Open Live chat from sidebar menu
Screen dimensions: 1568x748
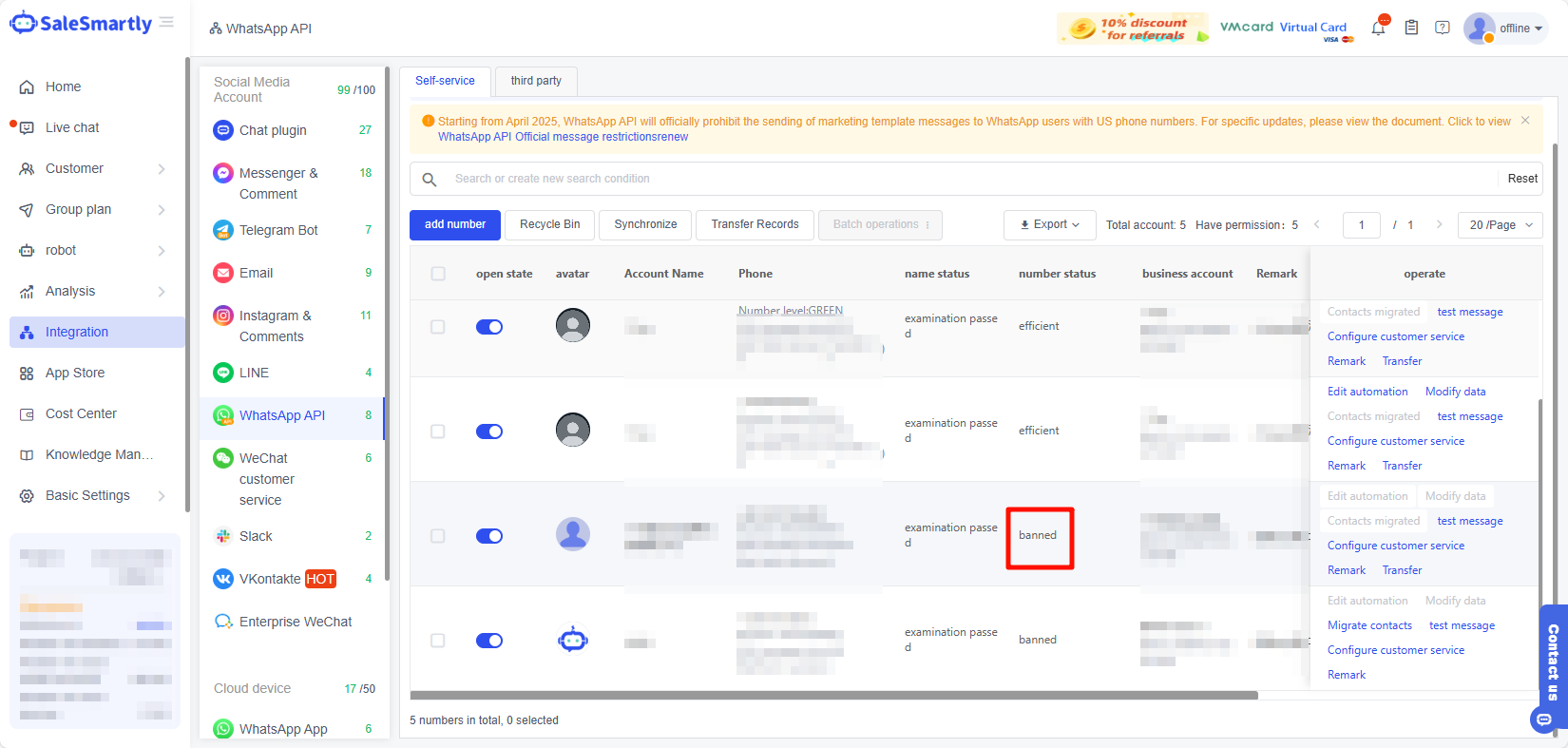coord(72,127)
